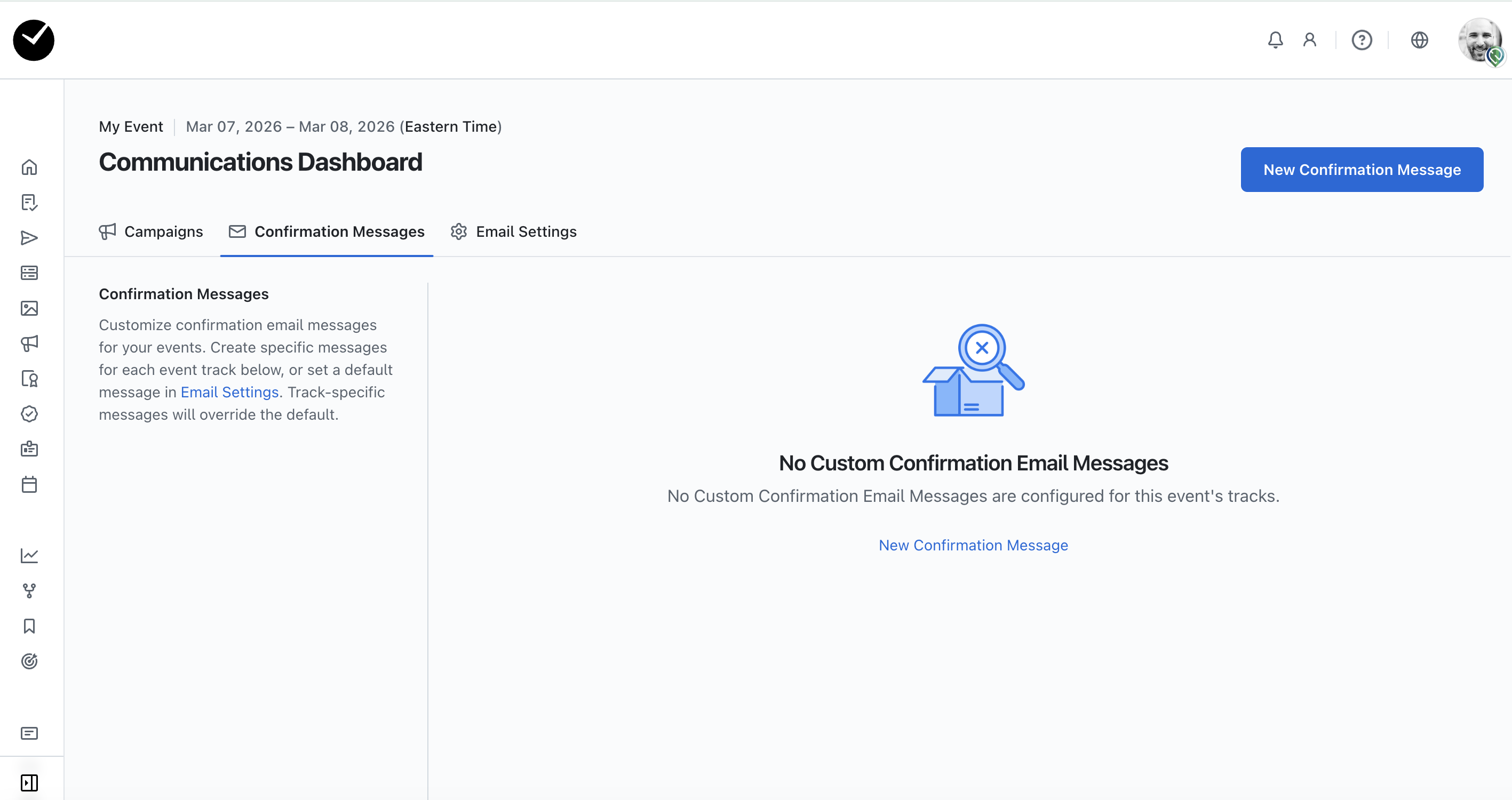Open the notifications bell icon
Screen dimensions: 1512x800
pos(1275,40)
